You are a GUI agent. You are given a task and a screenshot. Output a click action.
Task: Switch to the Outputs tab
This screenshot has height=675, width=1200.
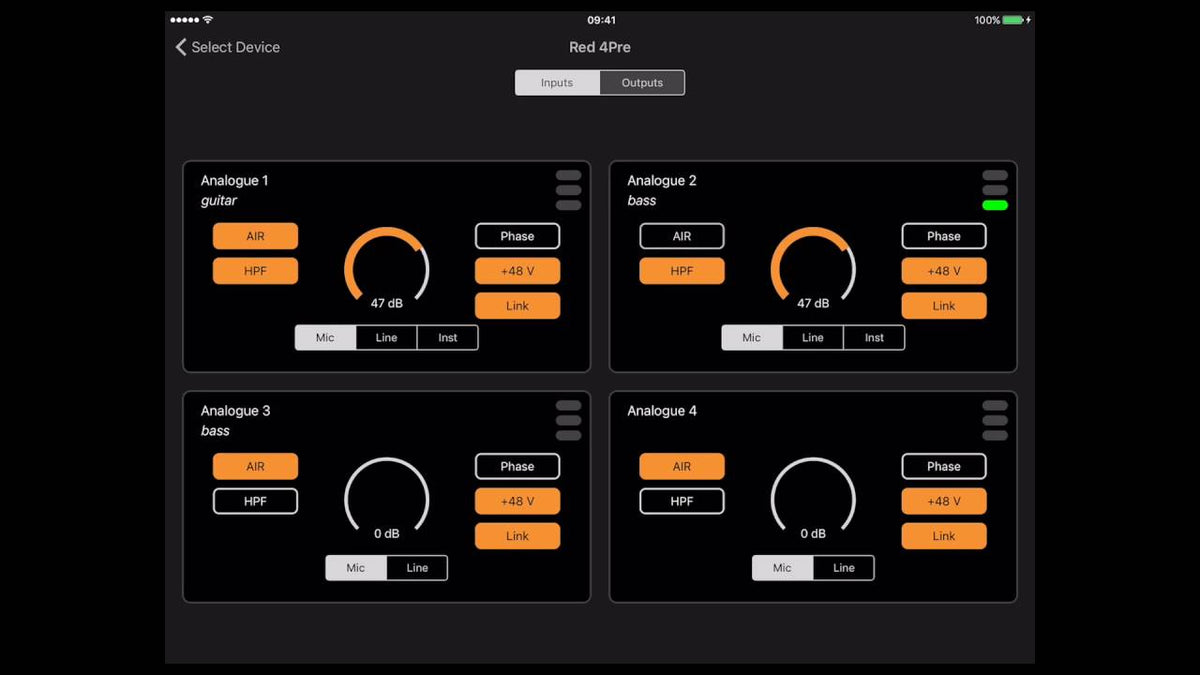(x=642, y=83)
